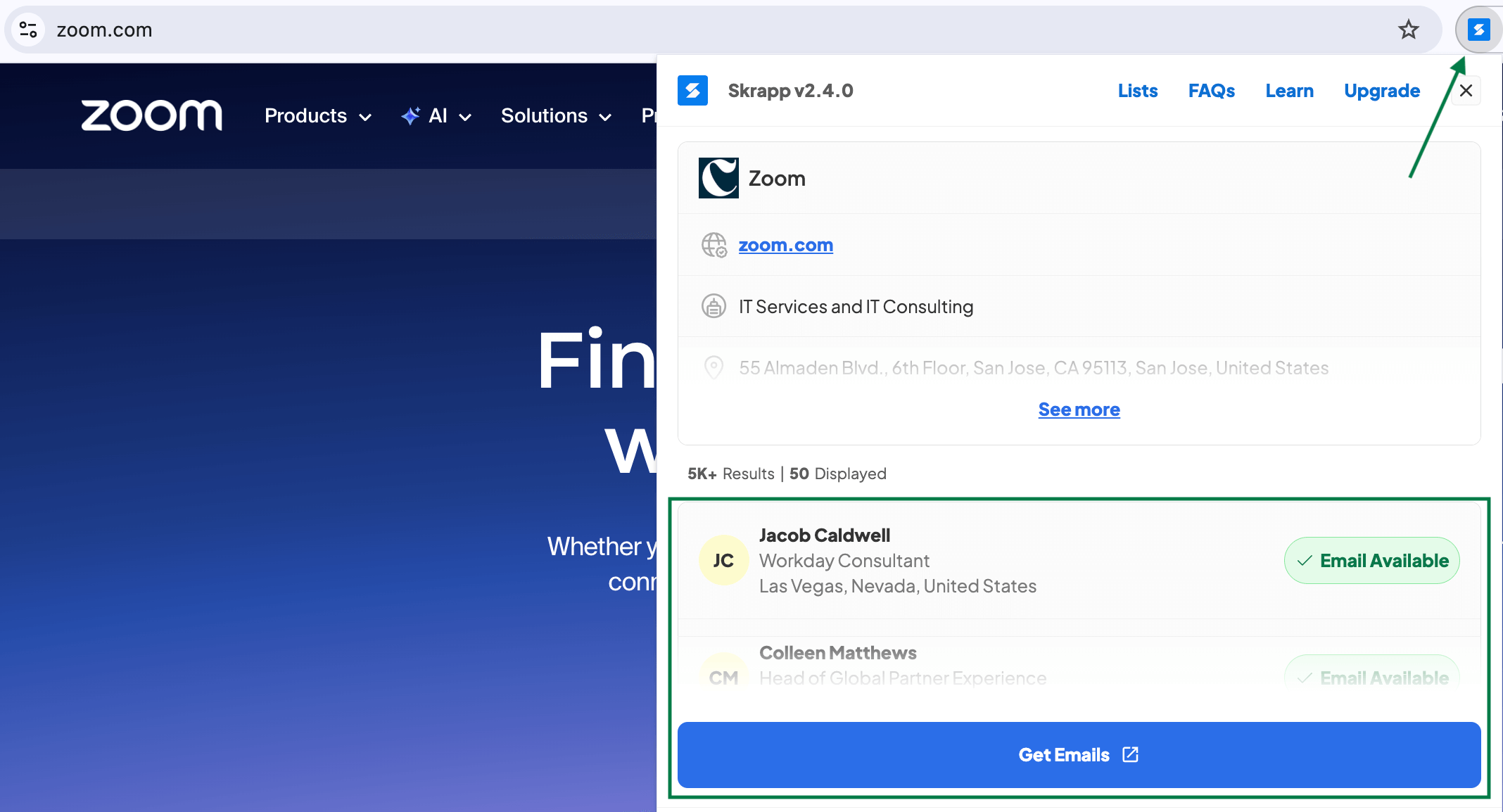Click the globe website icon
Viewport: 1503px width, 812px height.
(x=714, y=245)
